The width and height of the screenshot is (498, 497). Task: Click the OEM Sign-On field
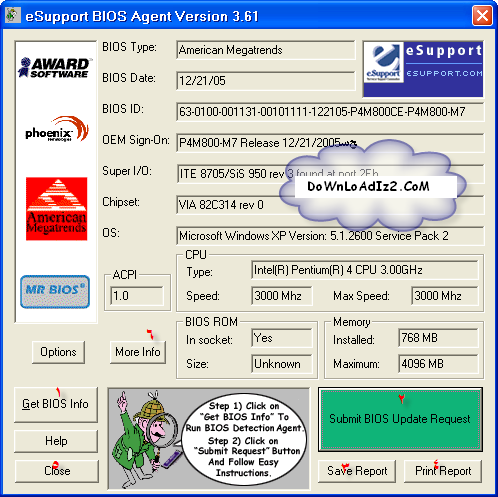click(x=330, y=143)
